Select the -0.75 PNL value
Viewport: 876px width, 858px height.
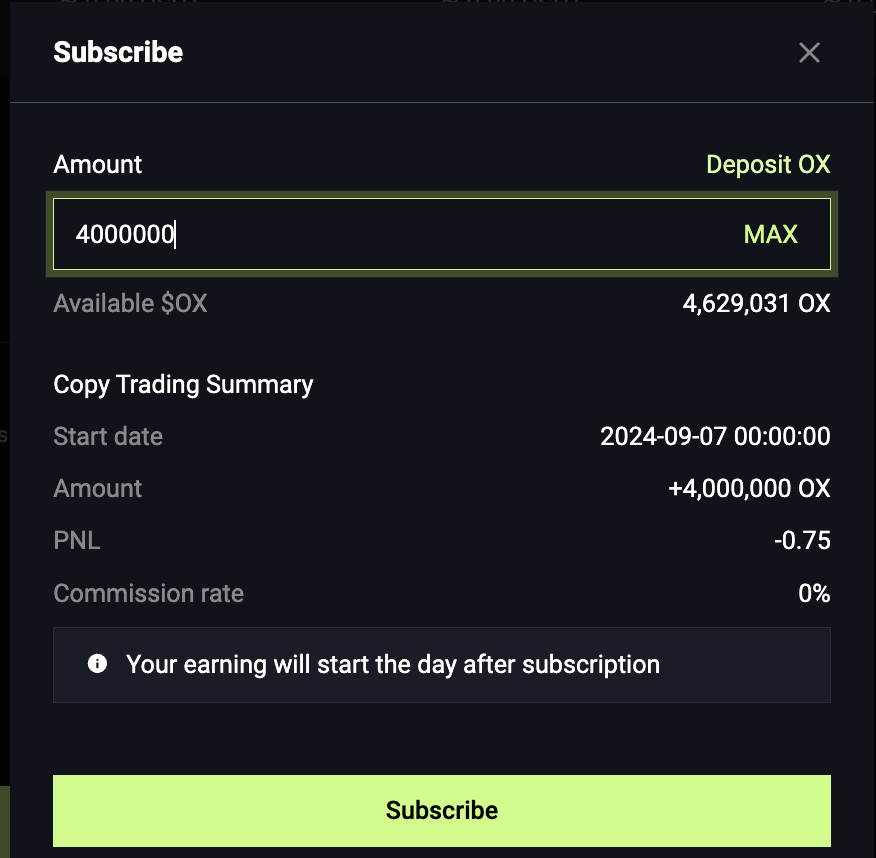pyautogui.click(x=802, y=541)
